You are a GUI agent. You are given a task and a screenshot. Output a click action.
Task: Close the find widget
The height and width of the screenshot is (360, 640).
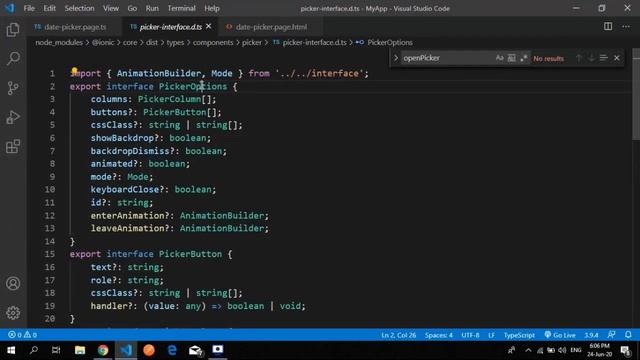(x=617, y=58)
